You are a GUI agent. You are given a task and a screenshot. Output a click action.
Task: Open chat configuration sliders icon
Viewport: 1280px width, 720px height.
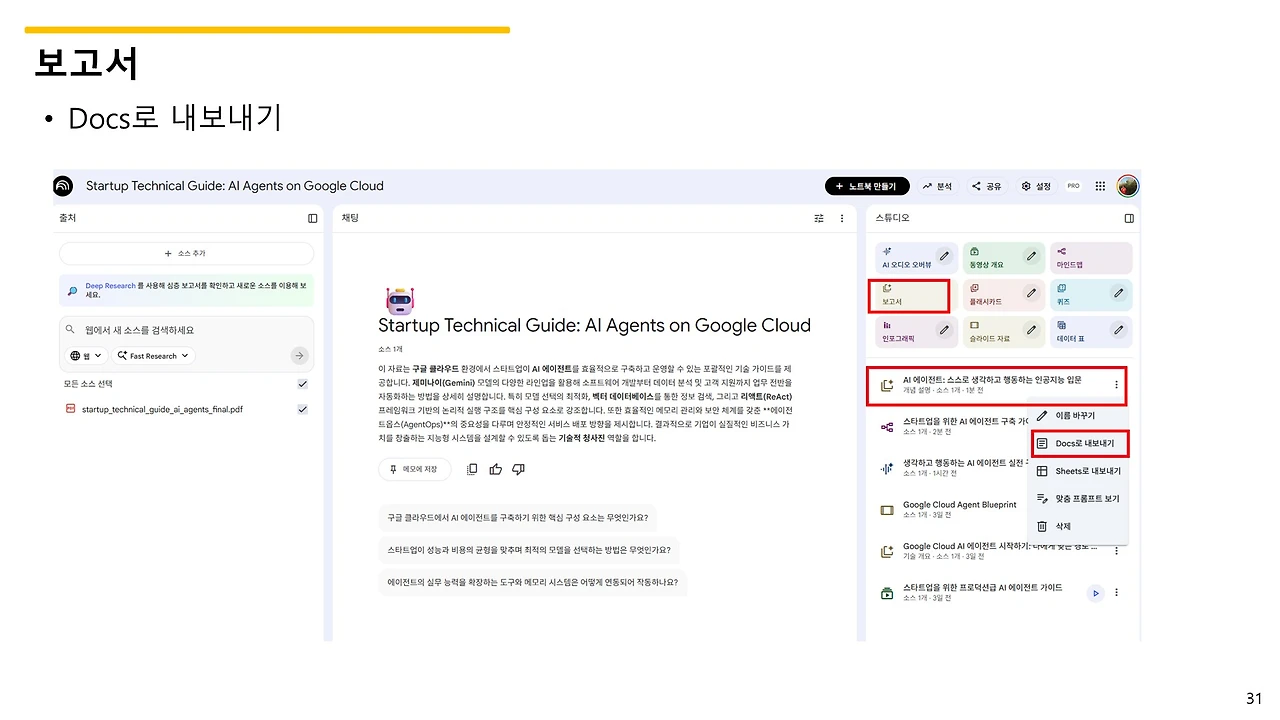click(819, 218)
